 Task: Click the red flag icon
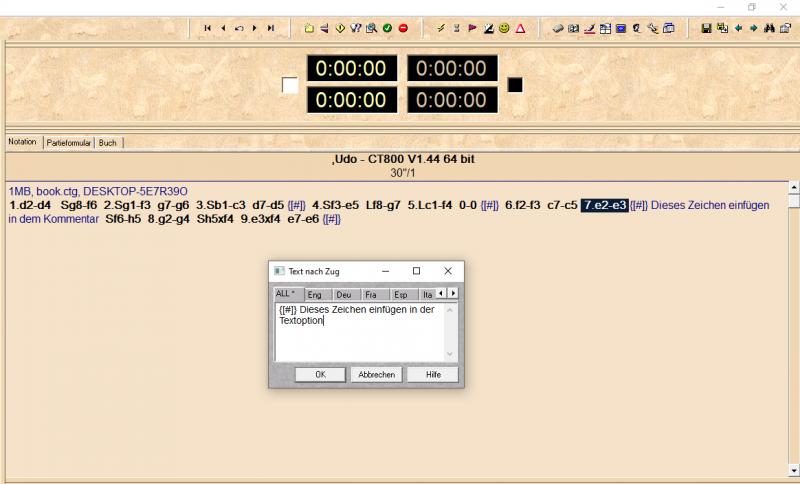coord(472,28)
